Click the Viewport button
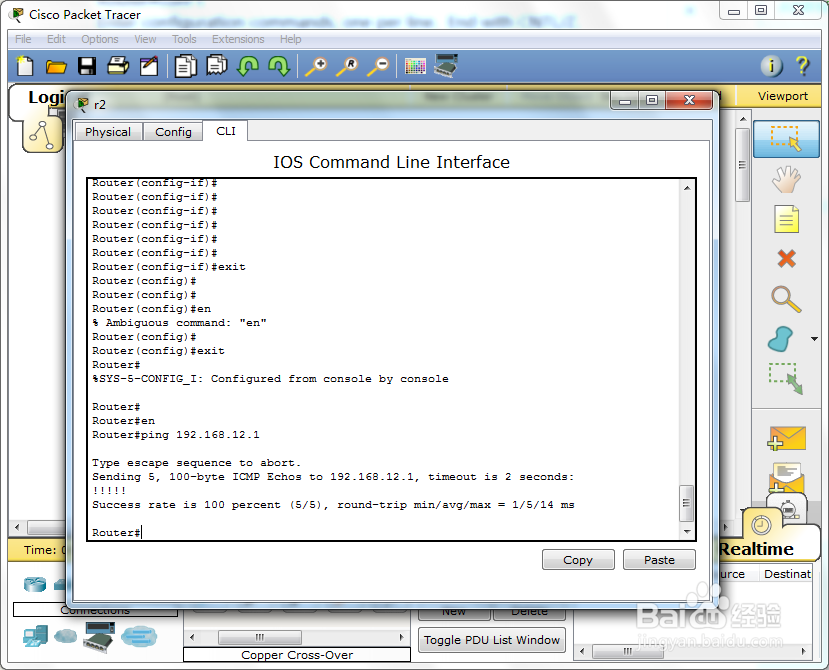 point(782,96)
